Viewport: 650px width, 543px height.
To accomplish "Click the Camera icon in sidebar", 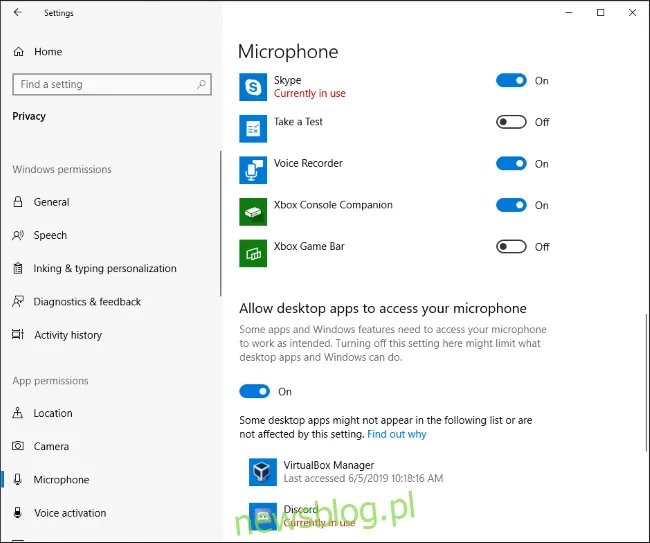I will coord(18,446).
